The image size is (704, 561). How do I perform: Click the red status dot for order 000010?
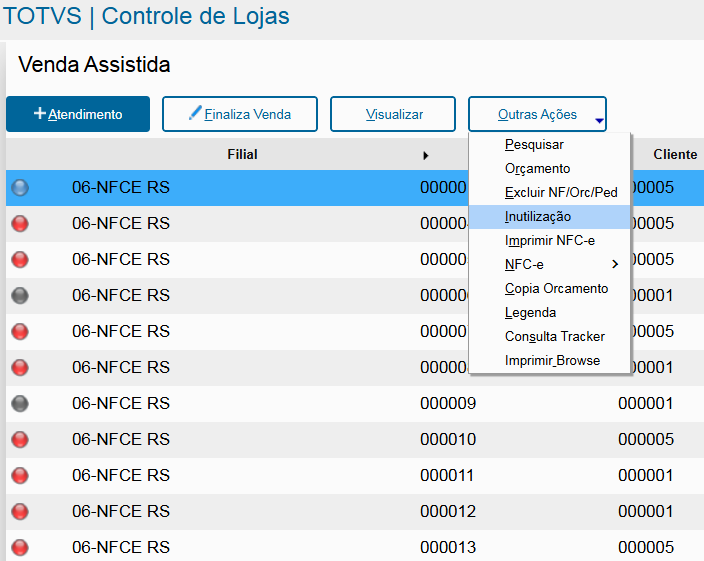(20, 439)
